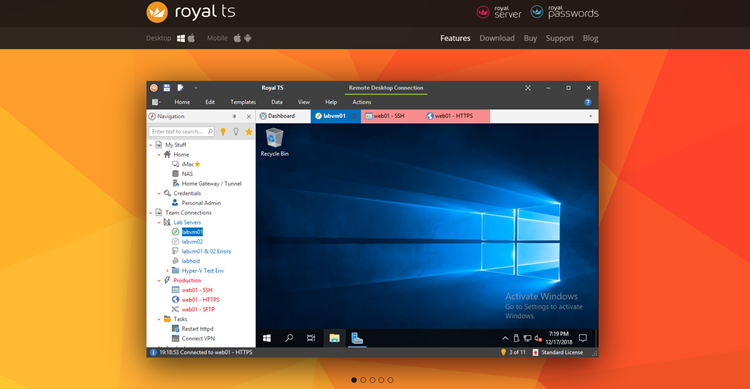Toggle the yellow lightbulb active filter
Viewport: 750px width, 389px height.
223,132
